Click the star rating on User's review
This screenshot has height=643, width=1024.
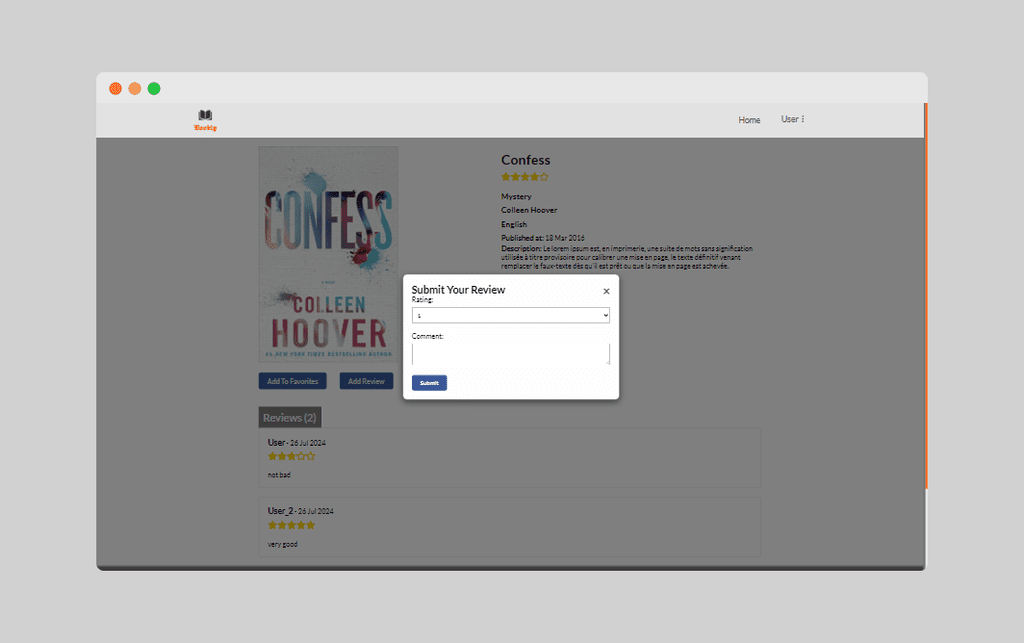(x=291, y=456)
